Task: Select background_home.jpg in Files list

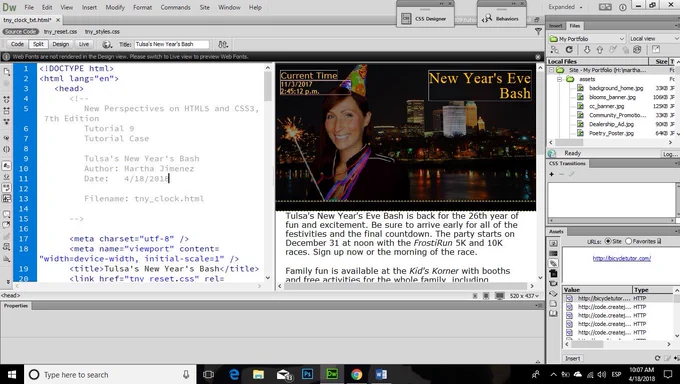Action: [616, 88]
